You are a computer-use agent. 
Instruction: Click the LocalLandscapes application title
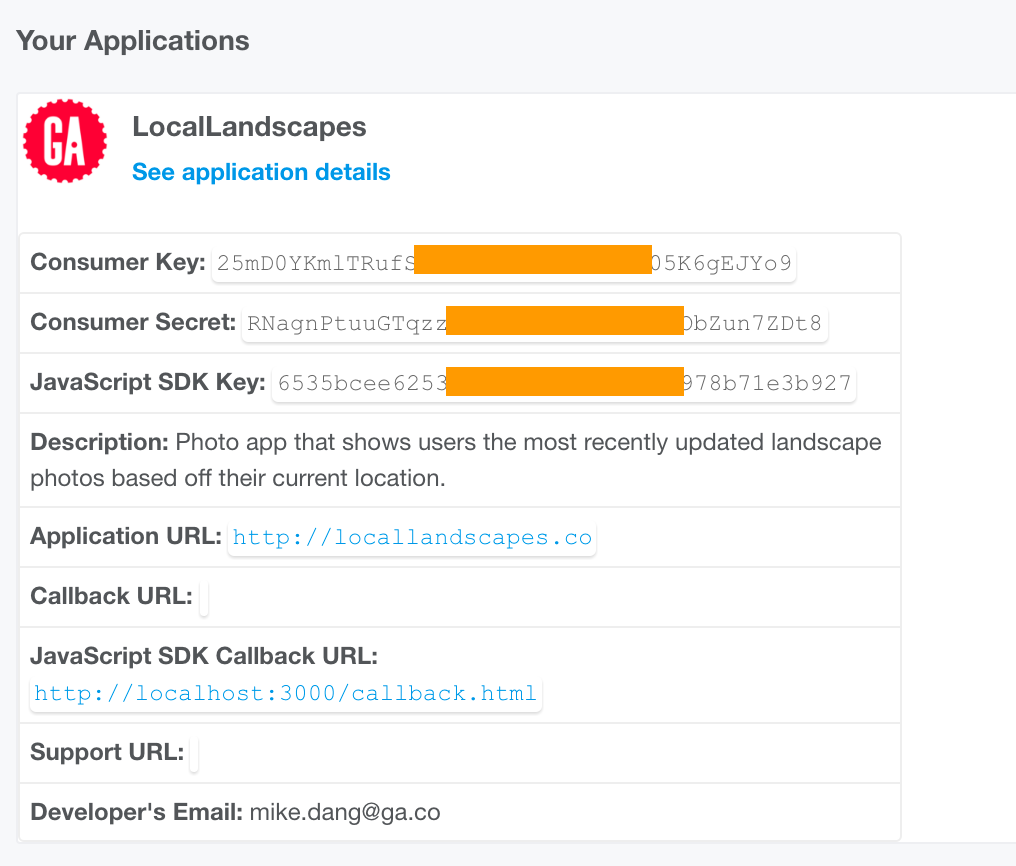(x=249, y=127)
